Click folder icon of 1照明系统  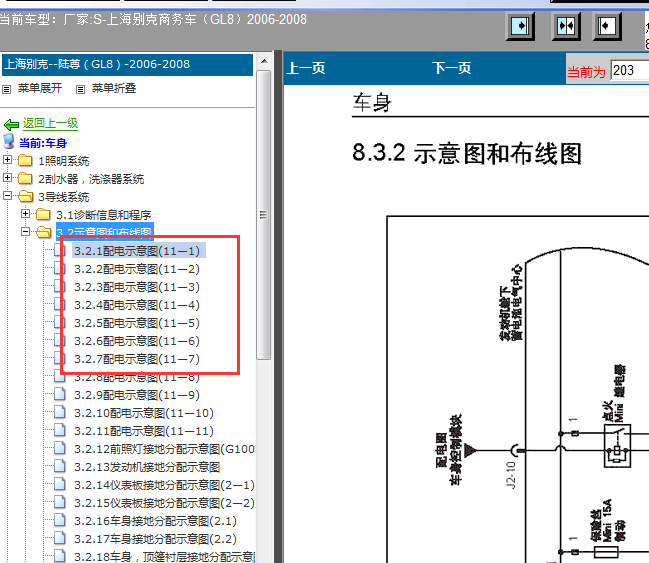[25, 160]
